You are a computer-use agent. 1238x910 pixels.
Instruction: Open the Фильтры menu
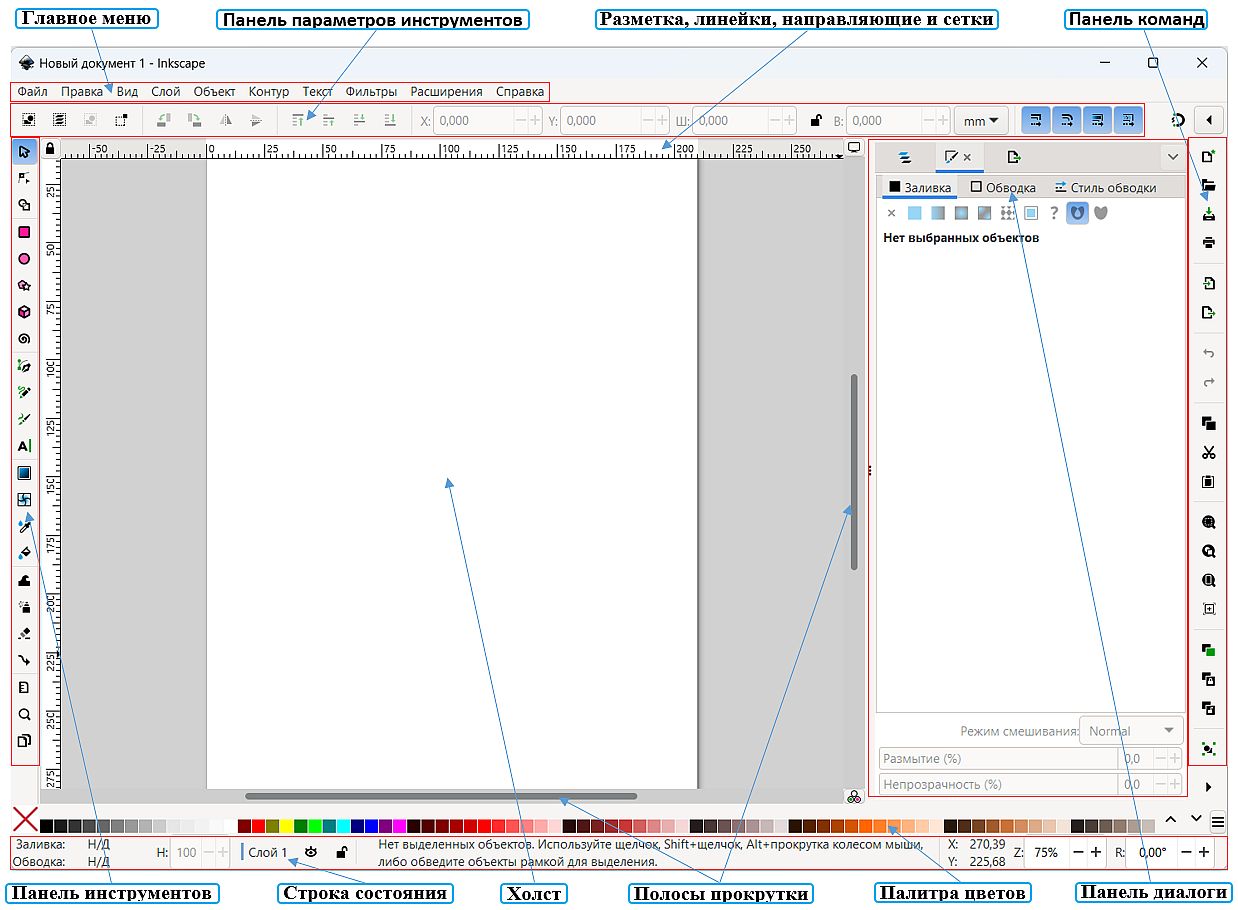[x=371, y=91]
